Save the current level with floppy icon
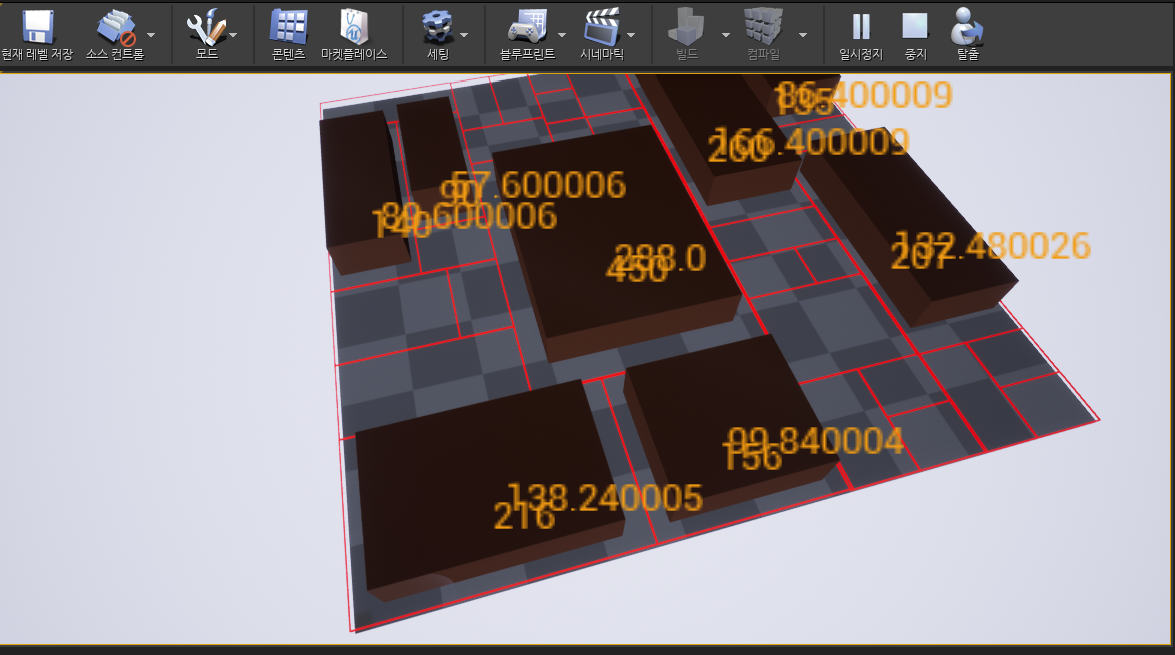Viewport: 1175px width, 655px height. [x=37, y=34]
